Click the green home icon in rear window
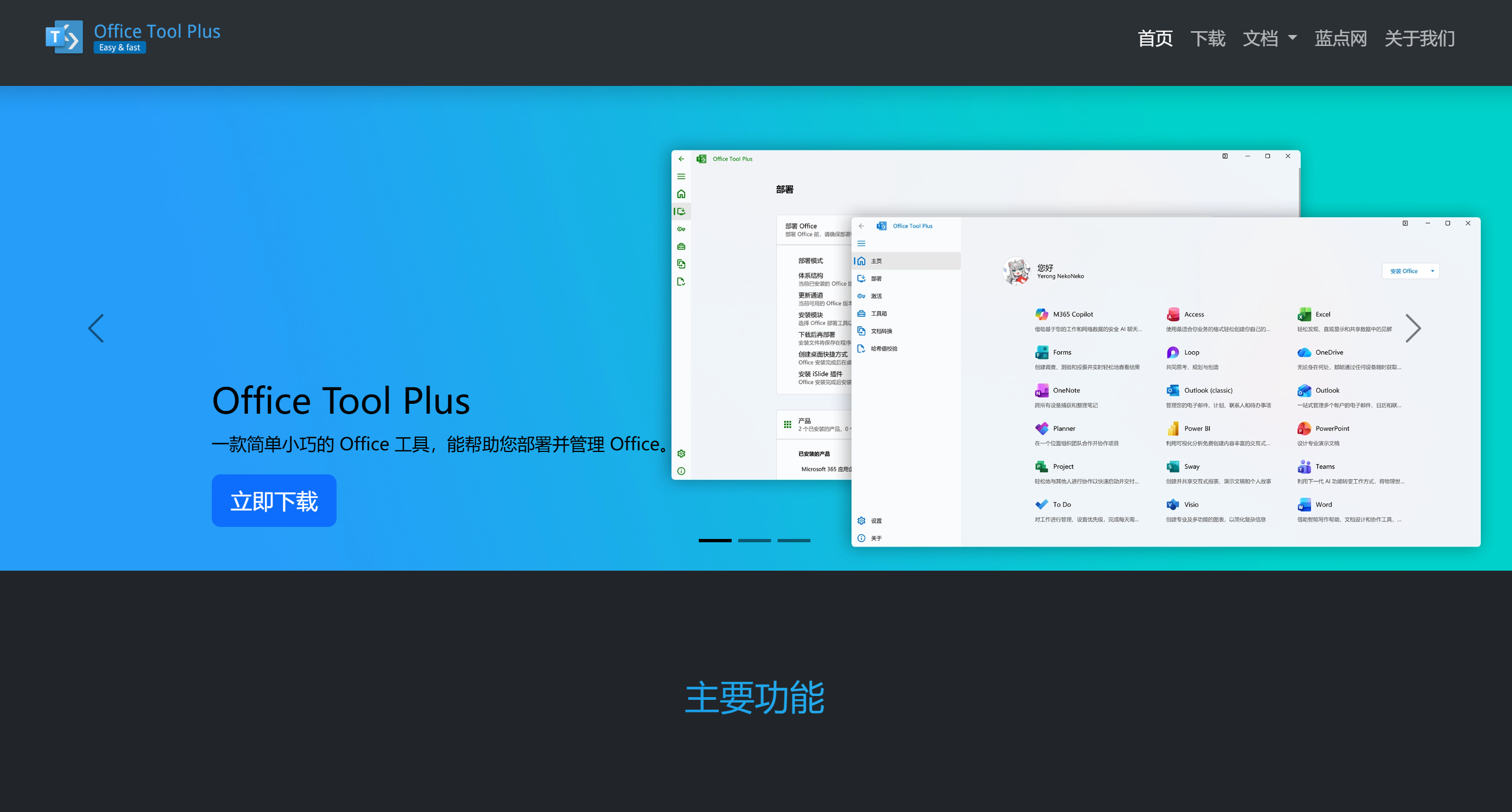The width and height of the screenshot is (1512, 812). (x=681, y=194)
